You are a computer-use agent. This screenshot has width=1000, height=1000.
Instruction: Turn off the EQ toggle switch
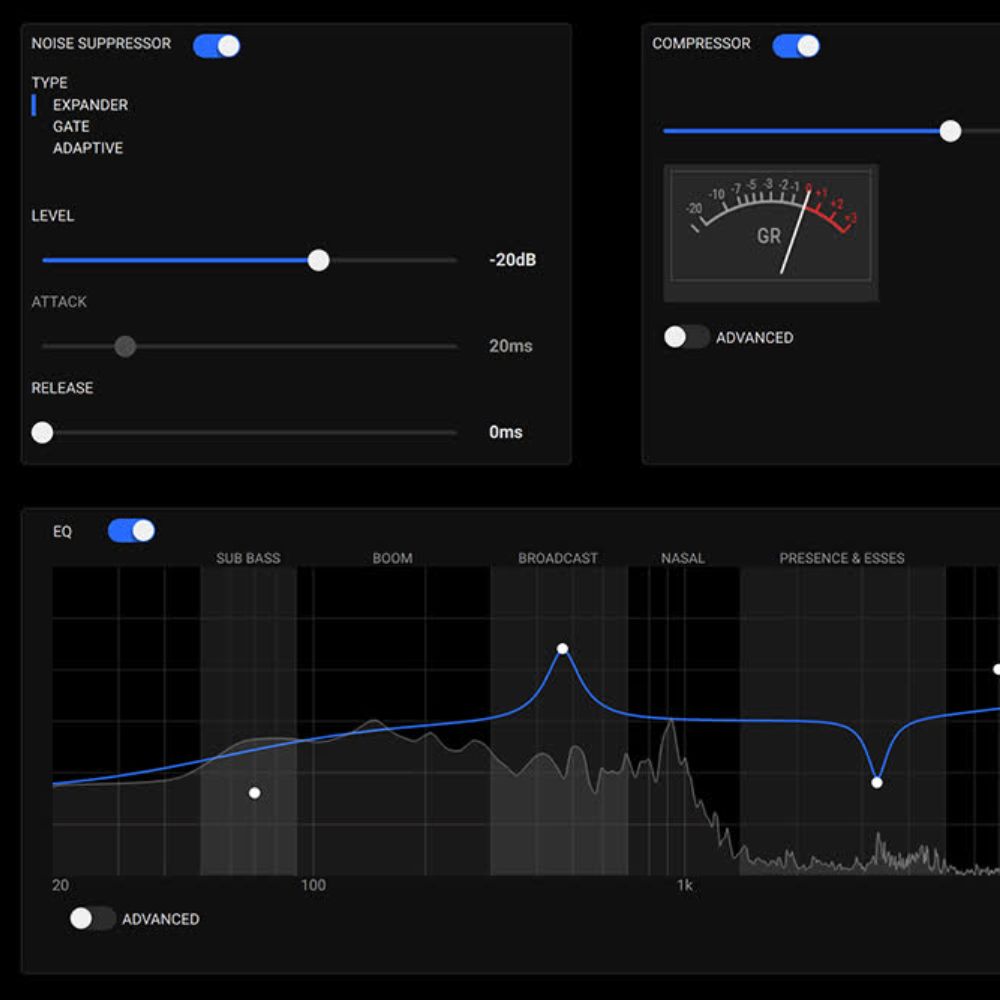[x=131, y=531]
